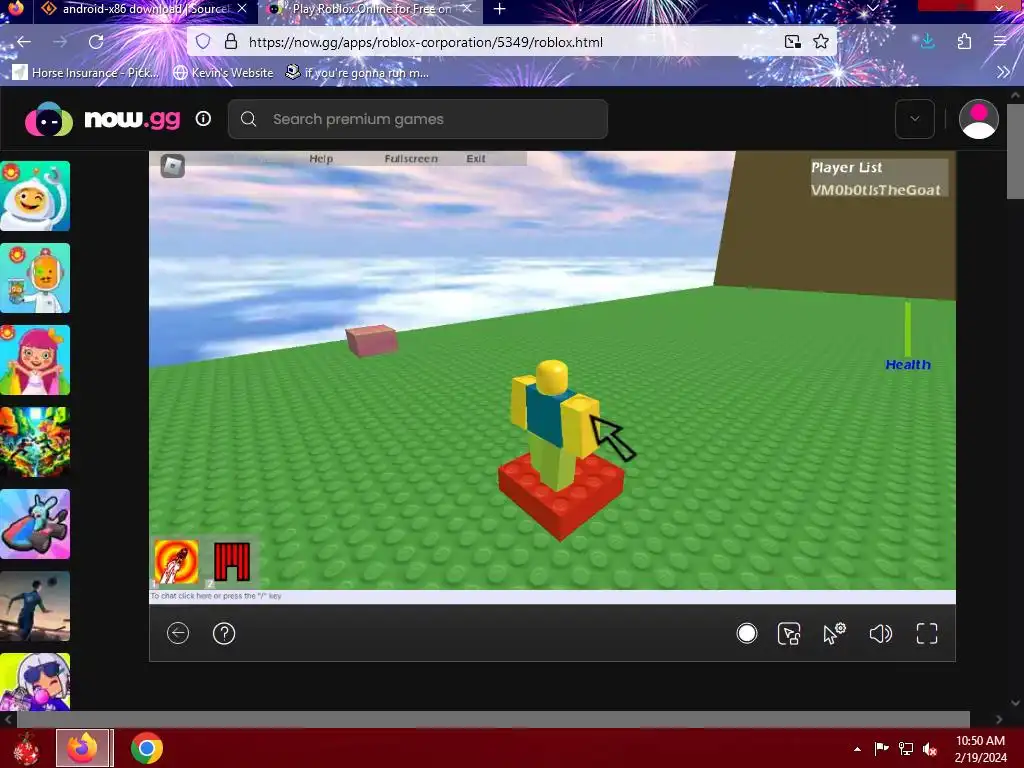Select the red wall tool slot
Screen dimensions: 1024x768
click(232, 562)
